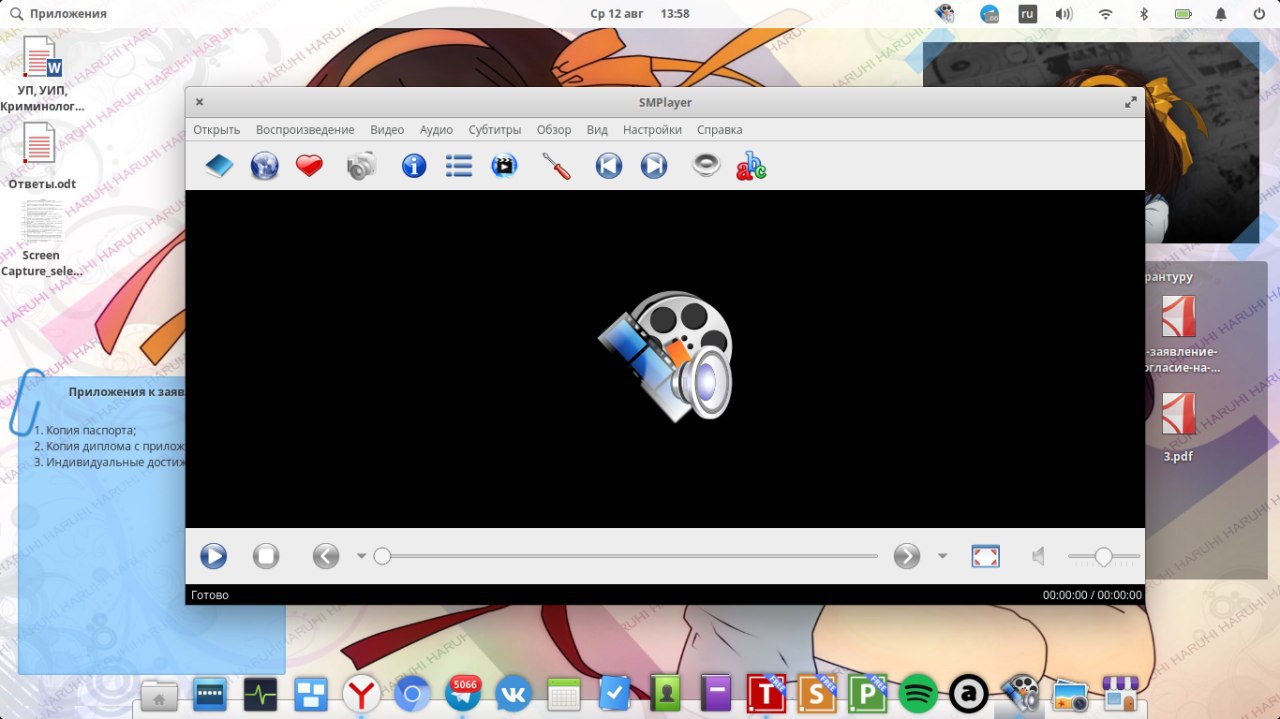Click the audio speaker disc toolbar icon
This screenshot has width=1280, height=719.
click(x=706, y=165)
